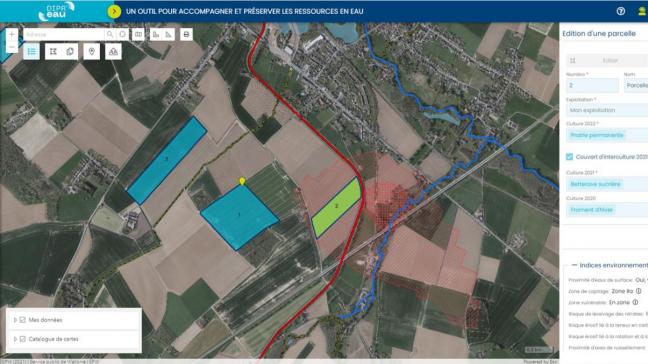Click the address search magnifier icon
This screenshot has width=648, height=364.
coord(110,34)
